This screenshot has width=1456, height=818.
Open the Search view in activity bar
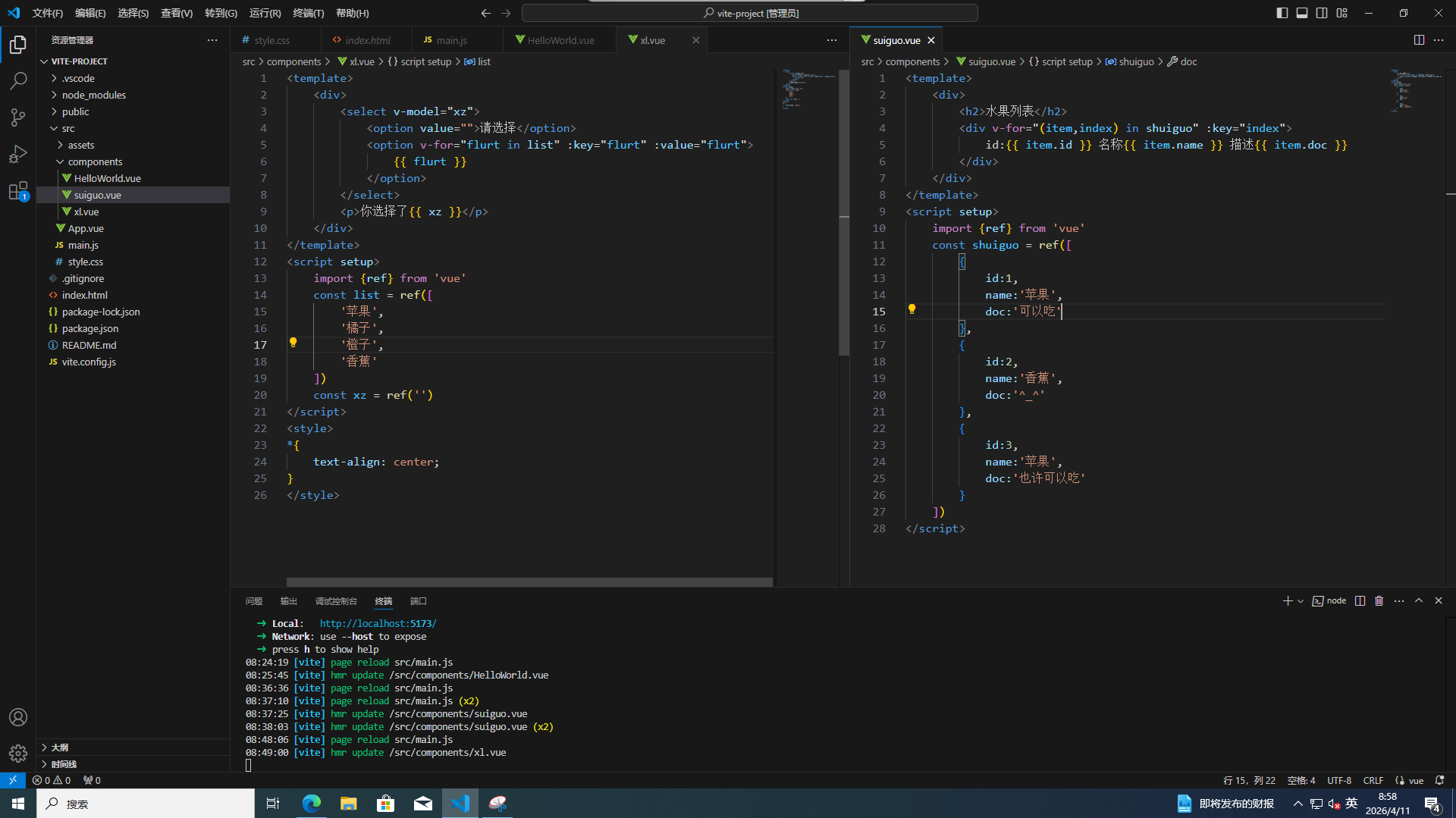(x=18, y=80)
